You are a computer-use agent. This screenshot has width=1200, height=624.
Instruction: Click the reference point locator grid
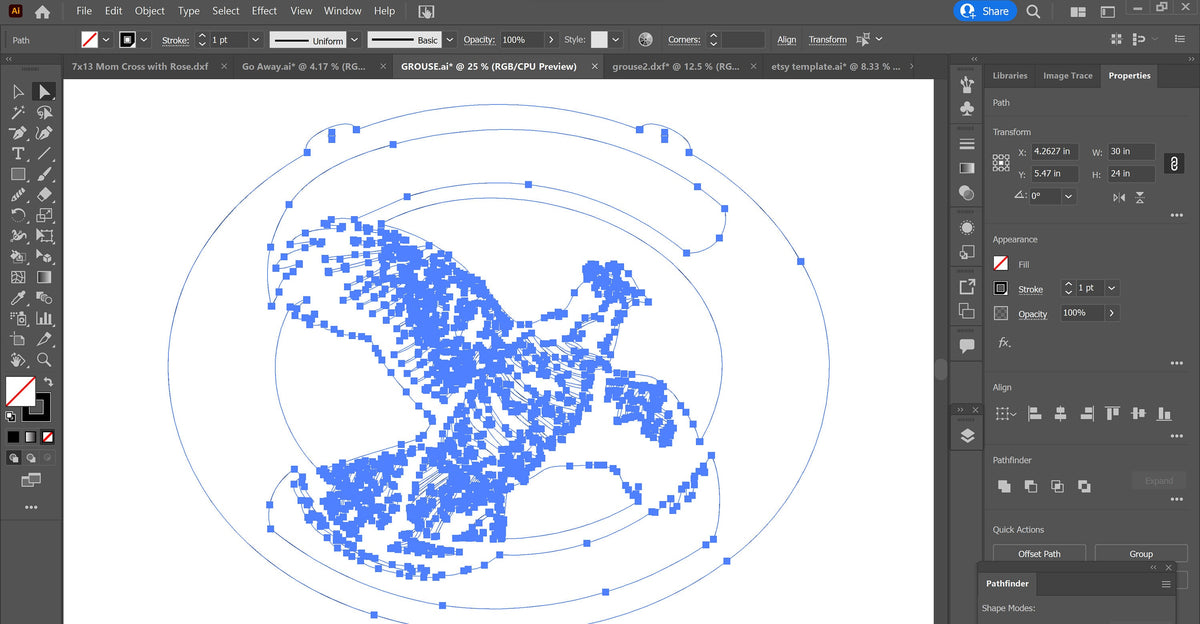point(1001,162)
